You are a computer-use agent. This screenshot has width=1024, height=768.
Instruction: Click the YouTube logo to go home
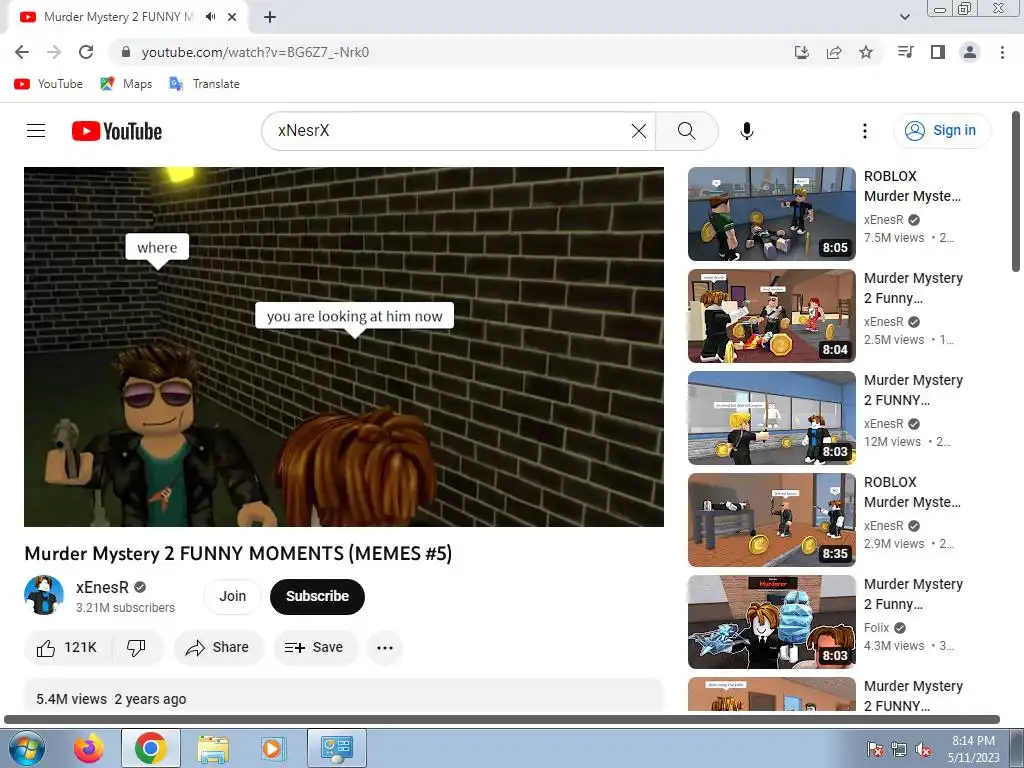117,131
